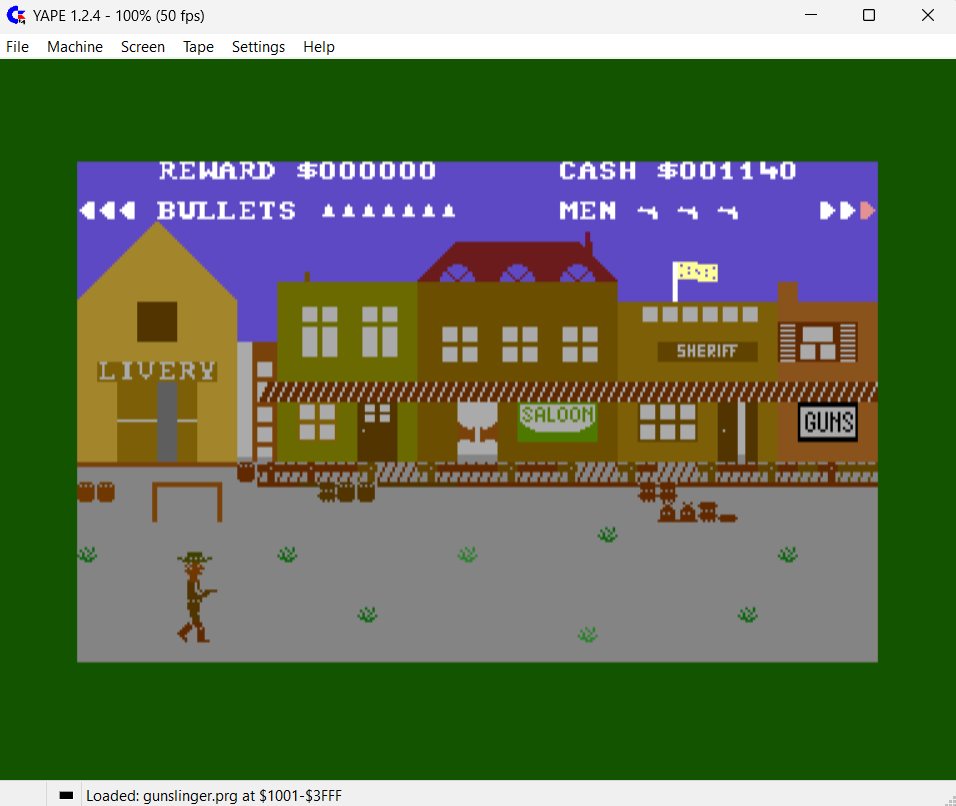Open the Help menu

pyautogui.click(x=318, y=47)
